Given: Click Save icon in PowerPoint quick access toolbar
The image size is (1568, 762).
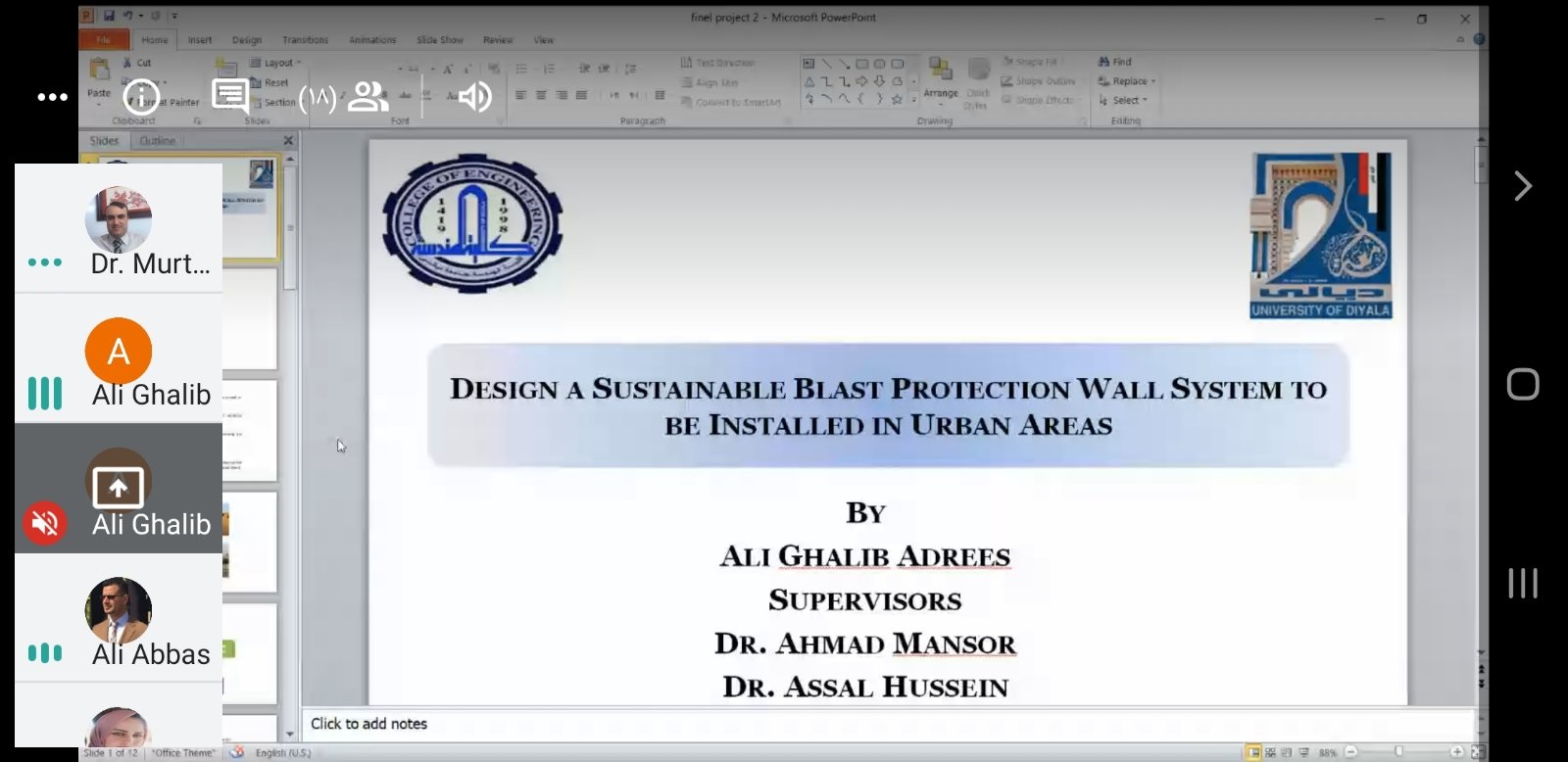Looking at the screenshot, I should (108, 17).
